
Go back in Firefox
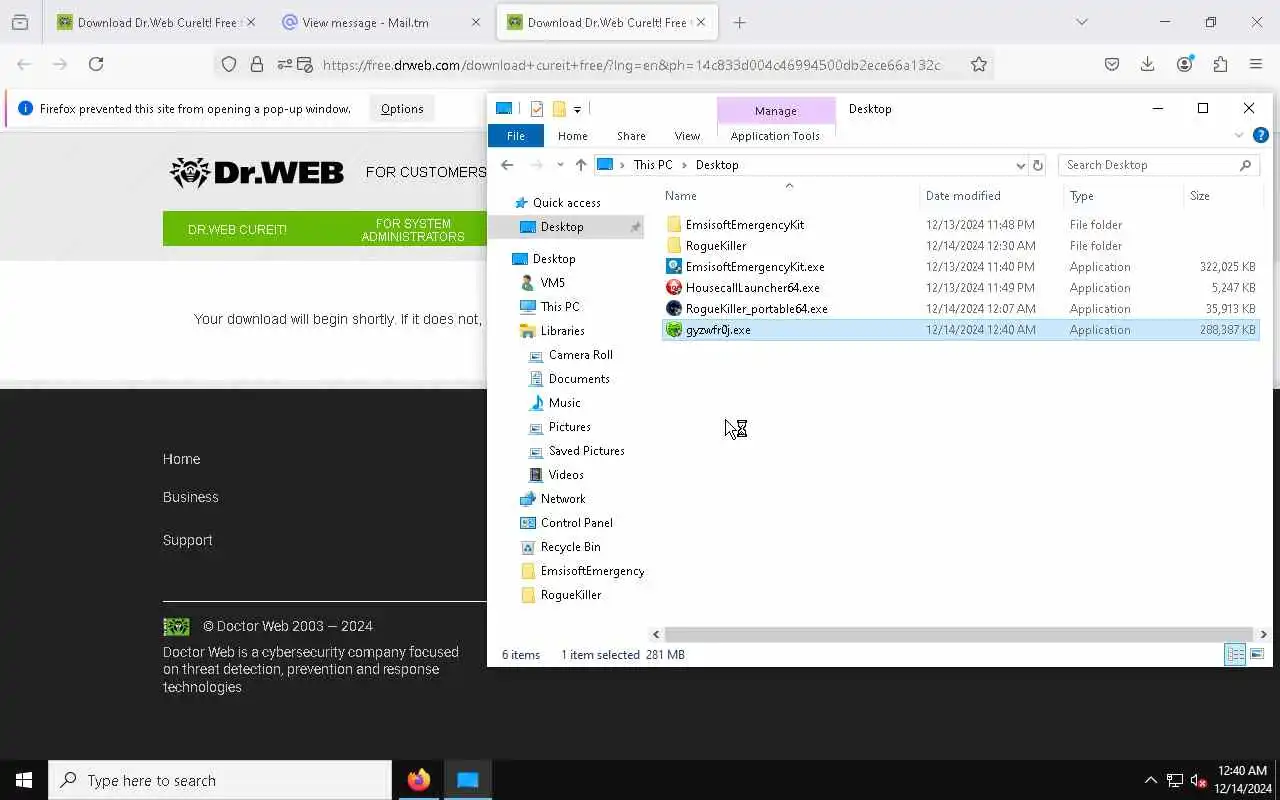24,64
